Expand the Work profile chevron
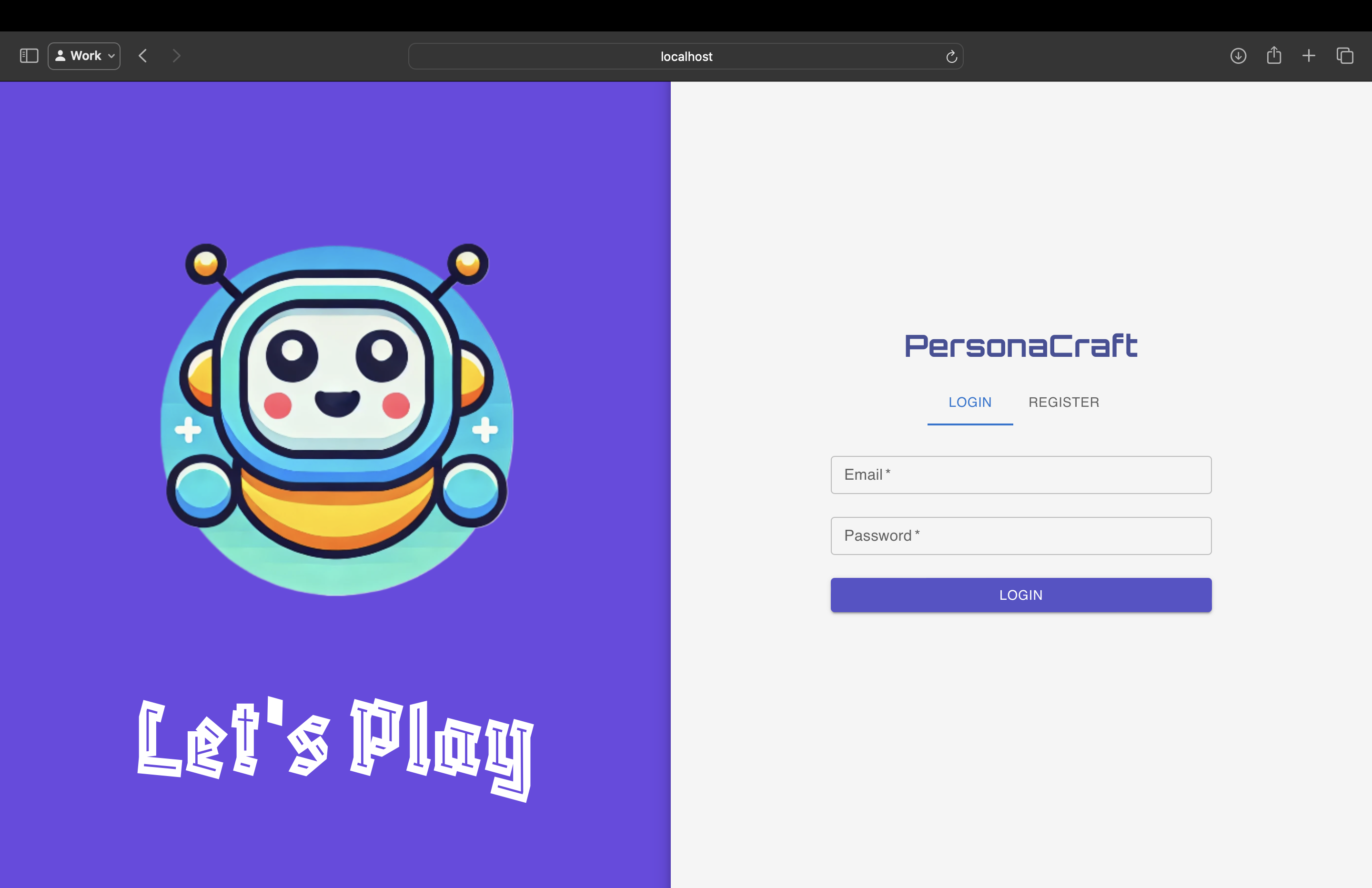This screenshot has width=1372, height=888. coord(111,57)
